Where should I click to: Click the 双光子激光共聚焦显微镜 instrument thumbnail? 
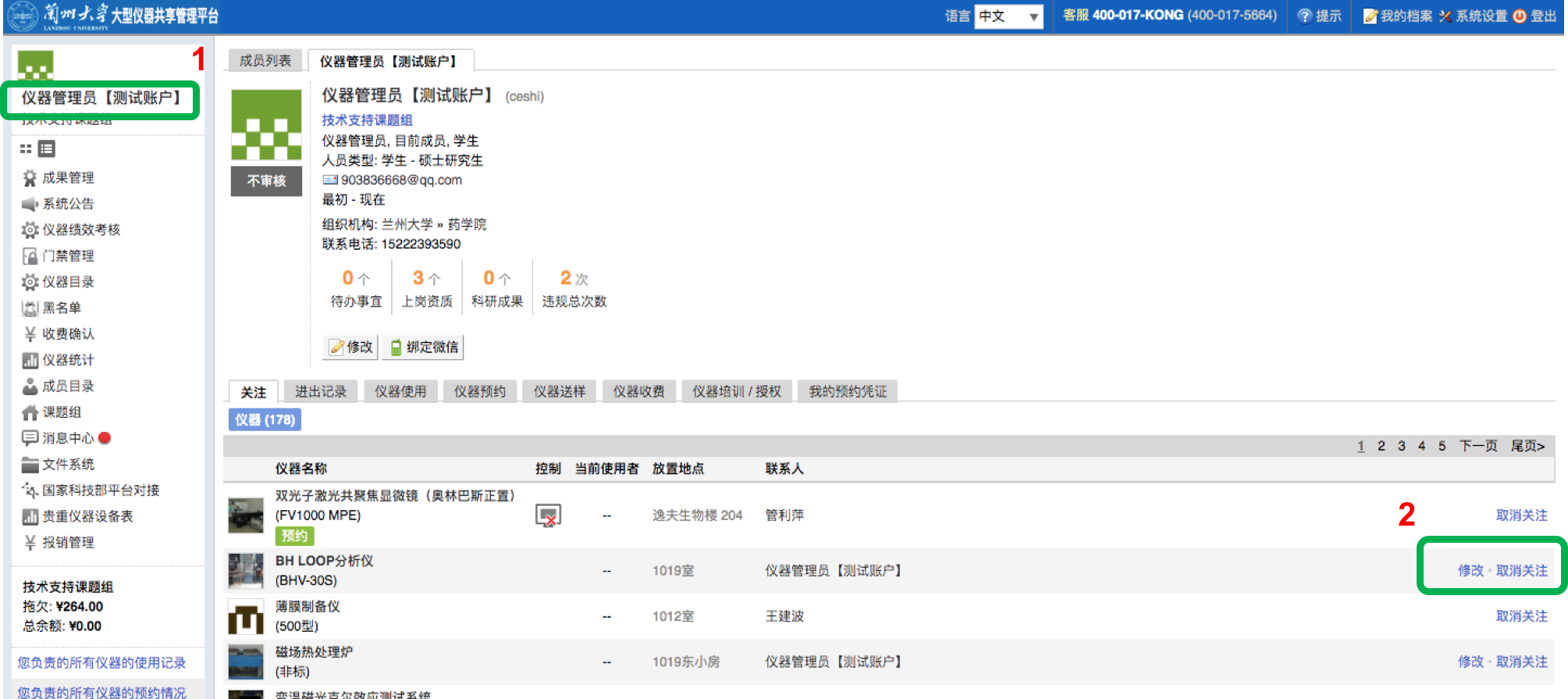pyautogui.click(x=246, y=515)
